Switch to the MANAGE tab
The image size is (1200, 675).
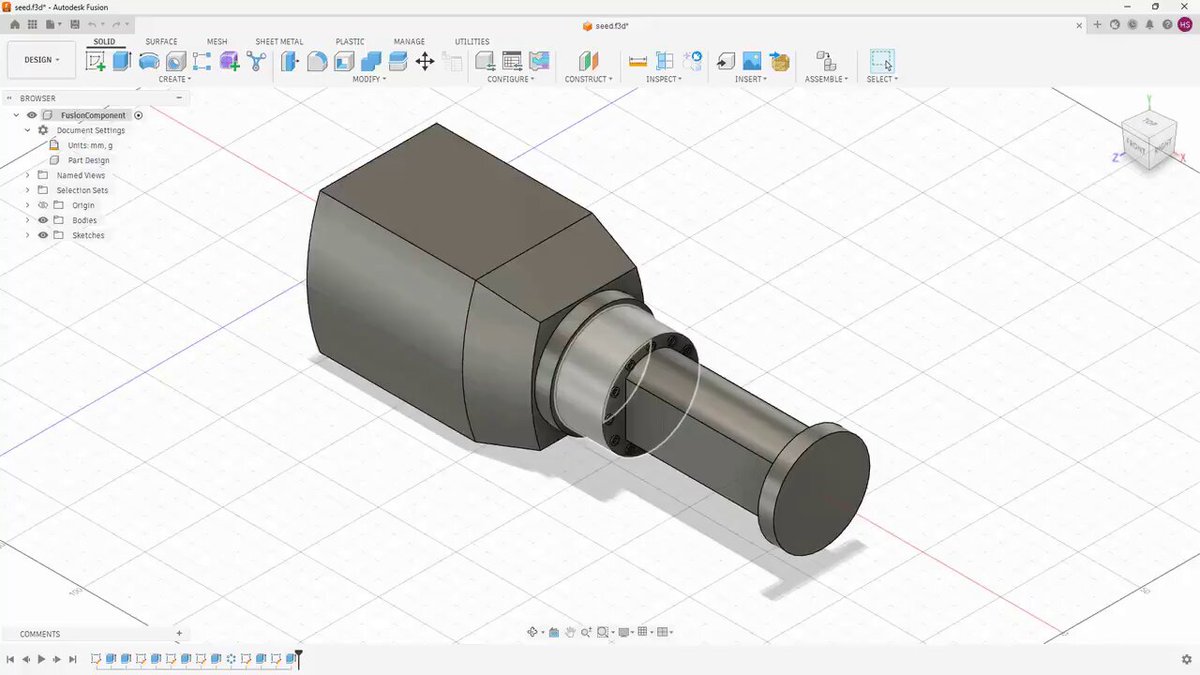click(x=409, y=42)
